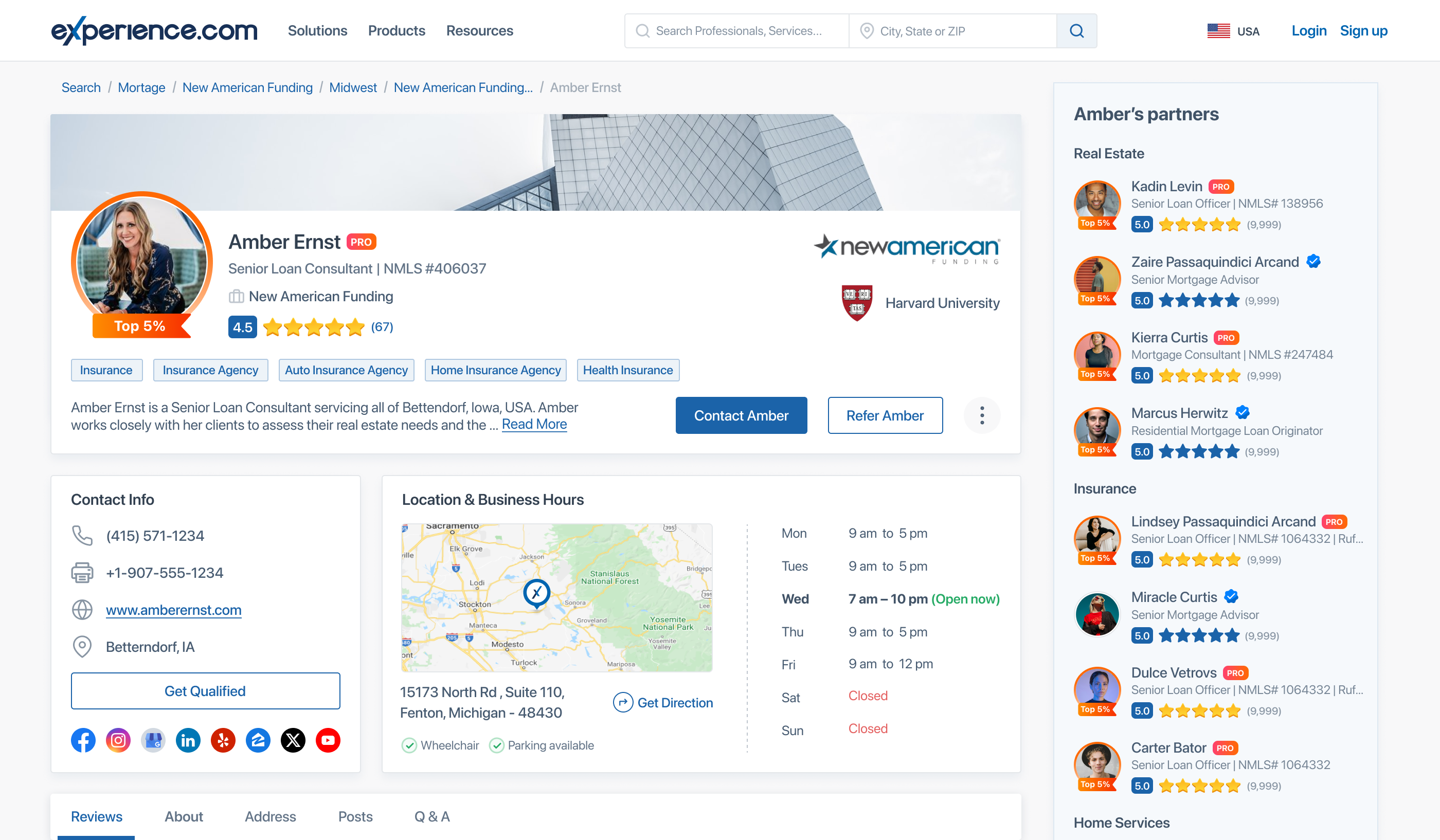Open the YouTube channel icon

[x=328, y=741]
